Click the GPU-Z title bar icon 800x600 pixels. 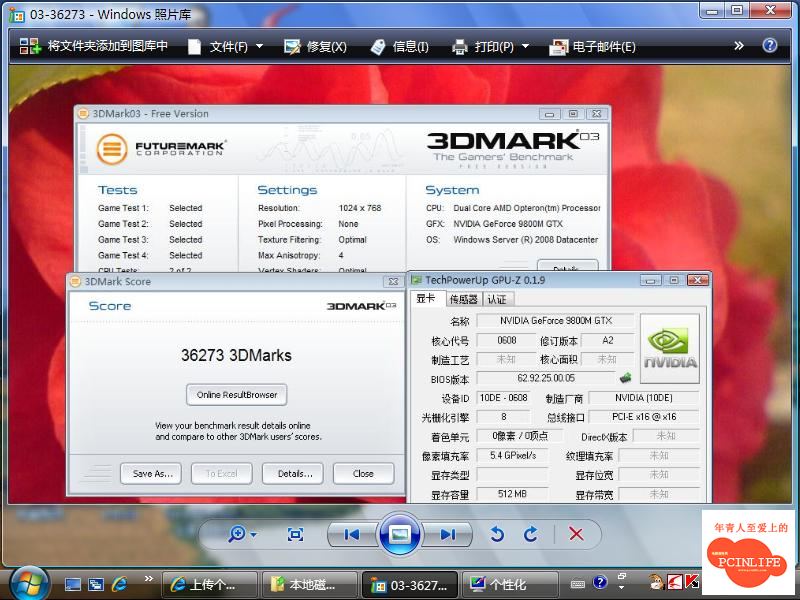[417, 280]
